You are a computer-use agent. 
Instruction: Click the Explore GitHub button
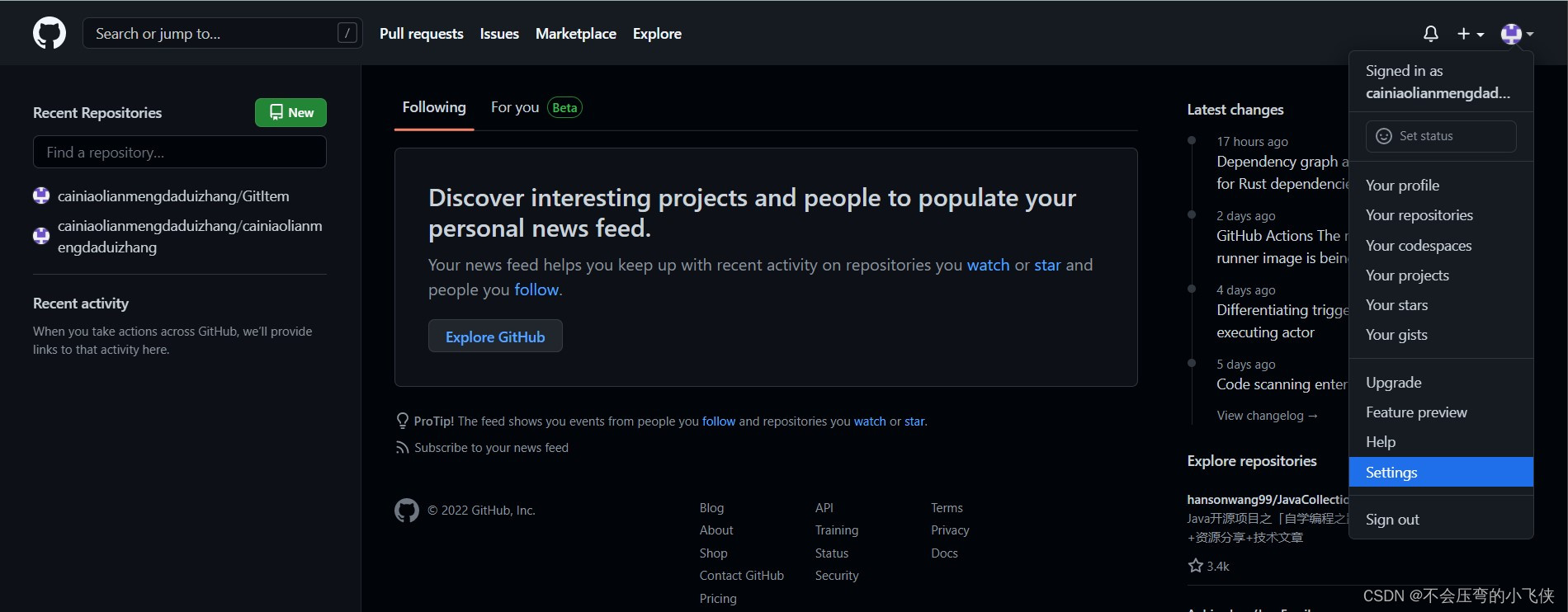[x=495, y=337]
